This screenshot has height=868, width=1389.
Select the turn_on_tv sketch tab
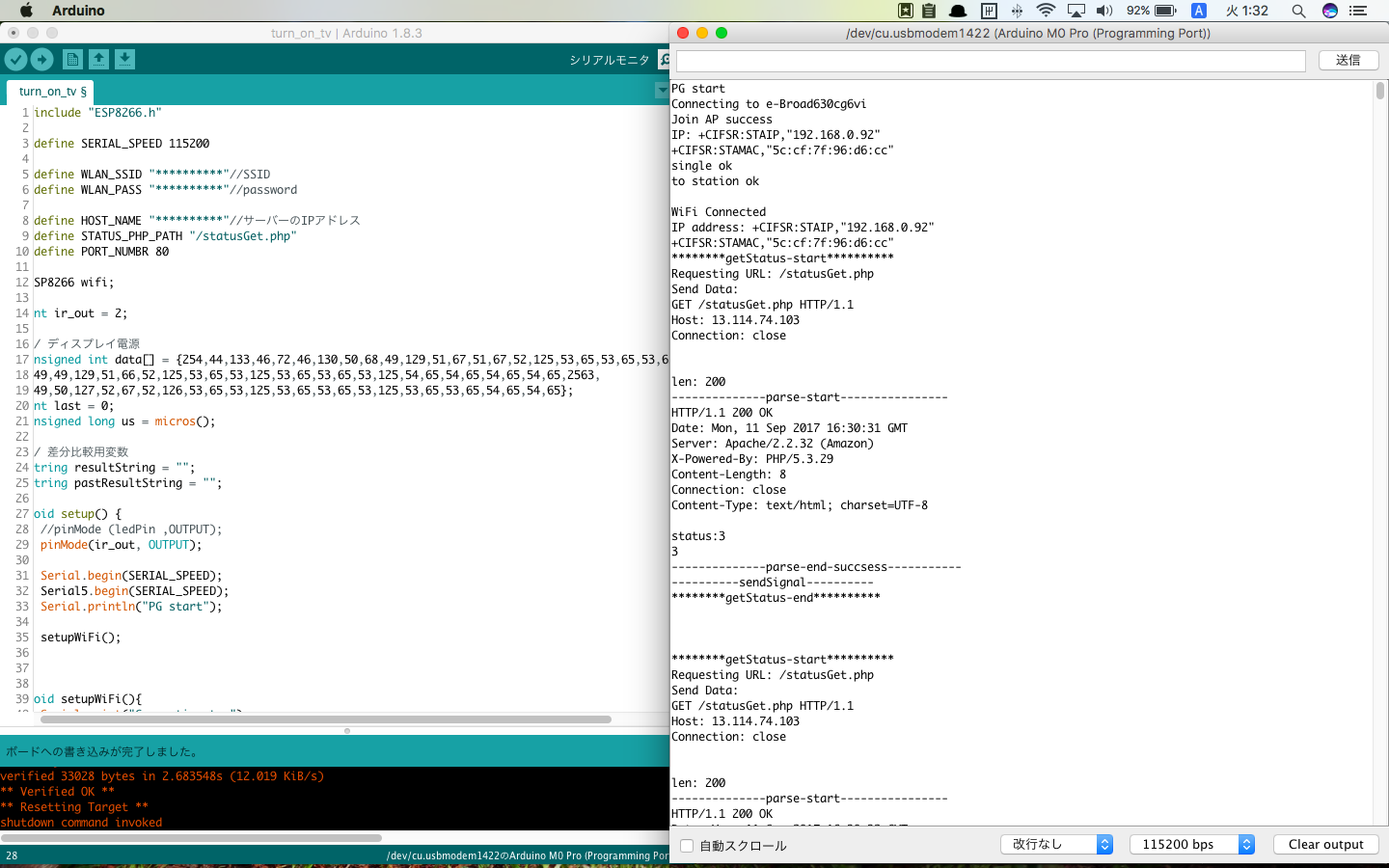coord(52,92)
